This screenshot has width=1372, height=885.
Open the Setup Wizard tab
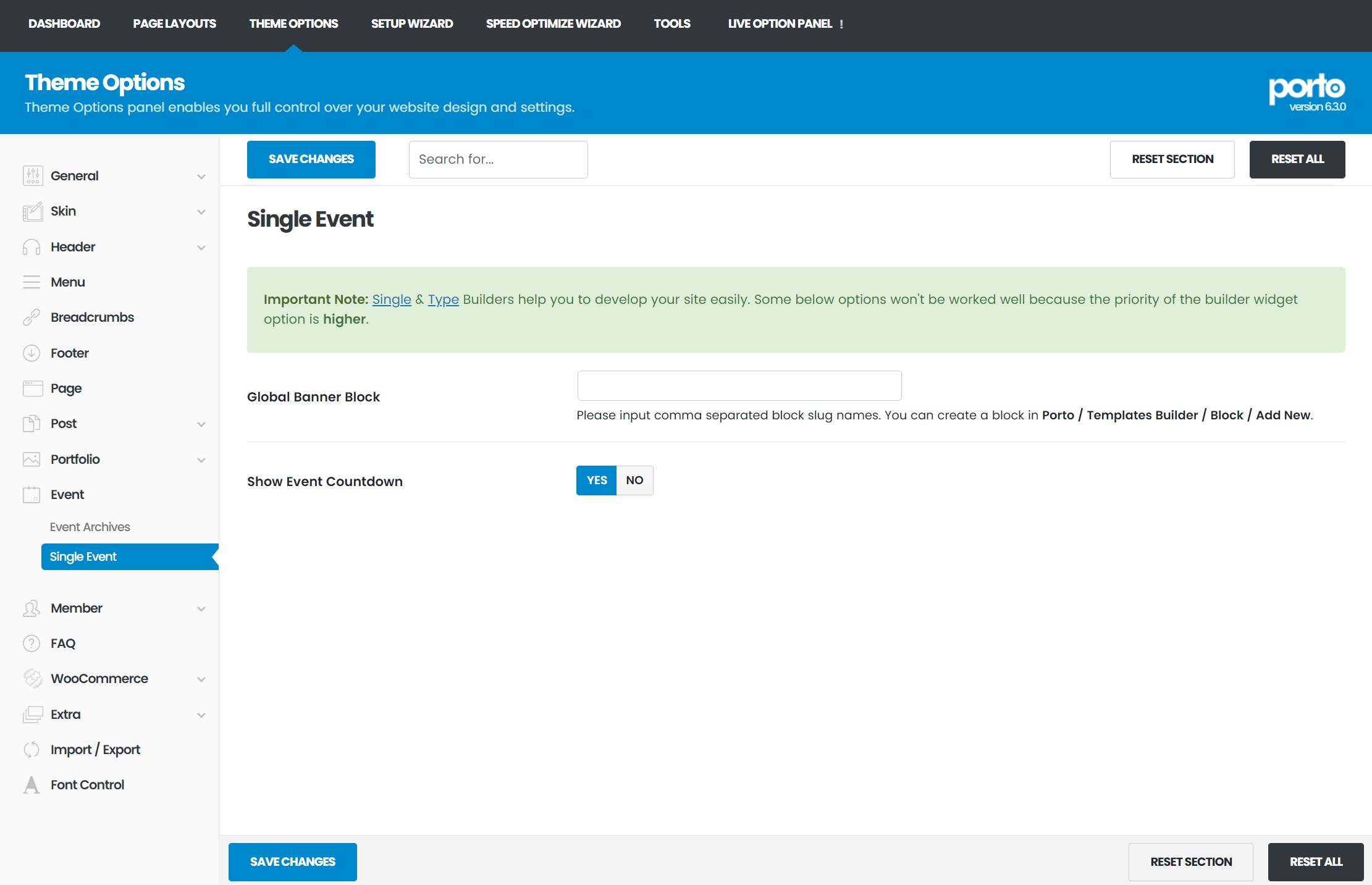(x=411, y=23)
